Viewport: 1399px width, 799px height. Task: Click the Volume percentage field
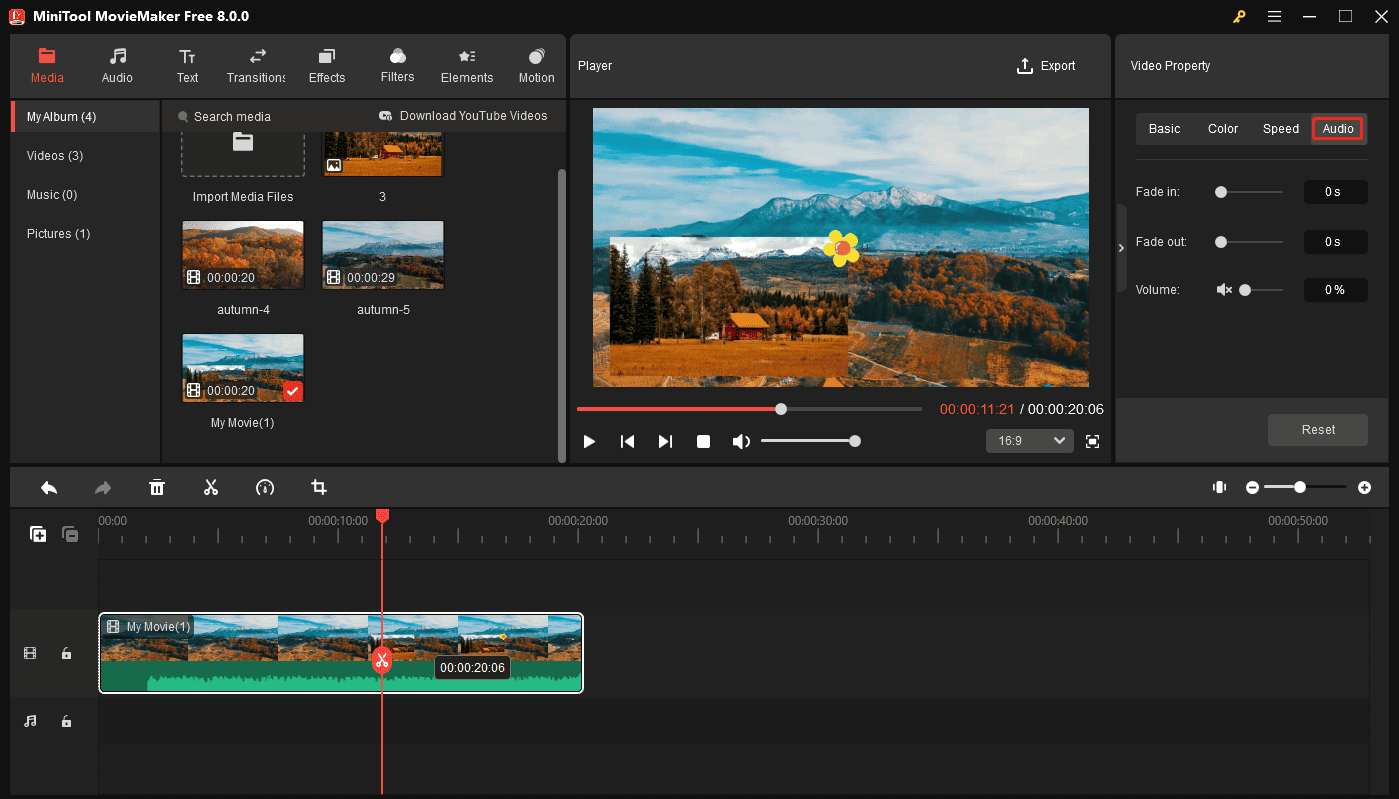(1336, 290)
